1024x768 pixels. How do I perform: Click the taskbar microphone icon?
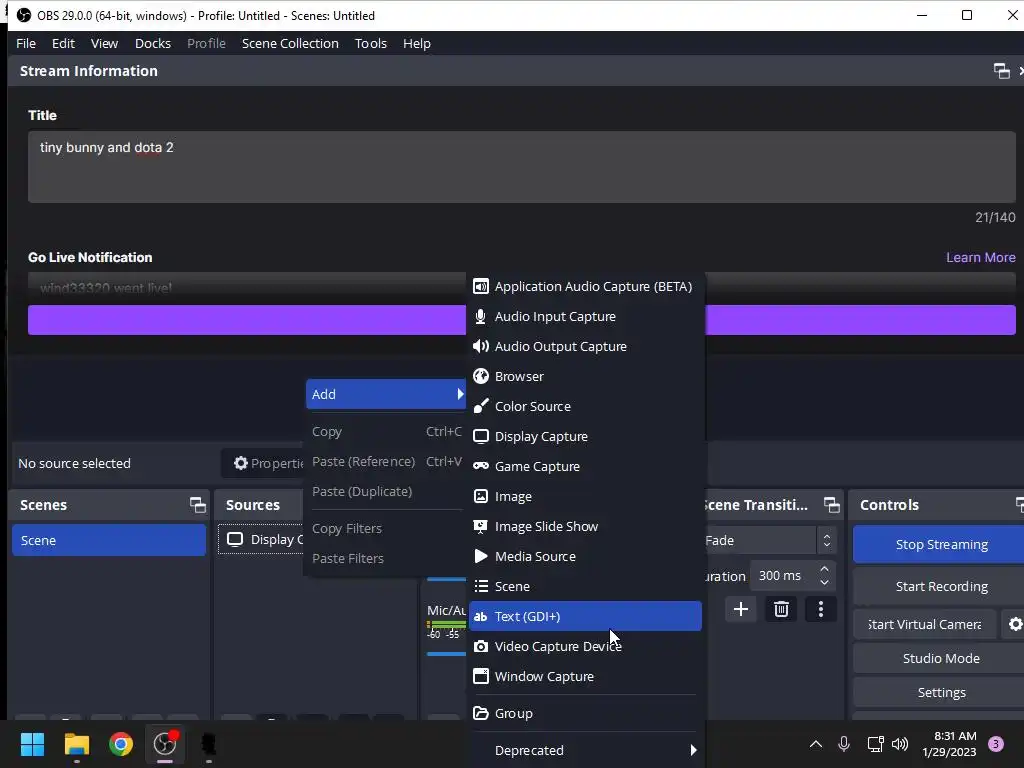844,744
